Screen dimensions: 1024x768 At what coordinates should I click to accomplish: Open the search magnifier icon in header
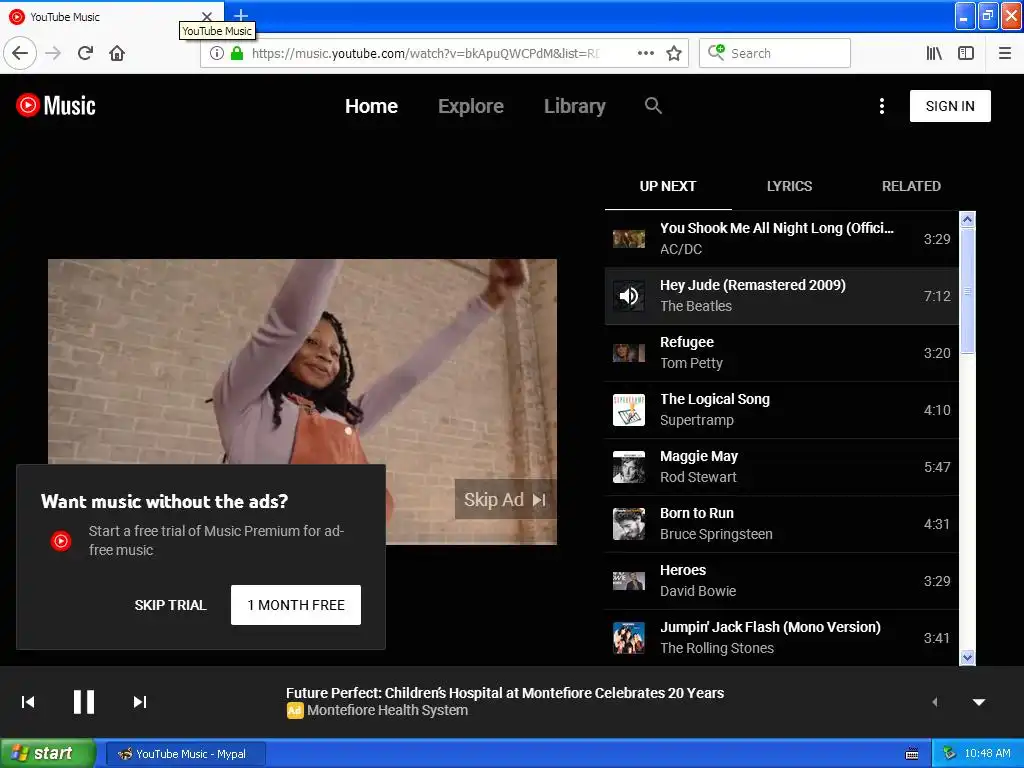click(x=653, y=105)
